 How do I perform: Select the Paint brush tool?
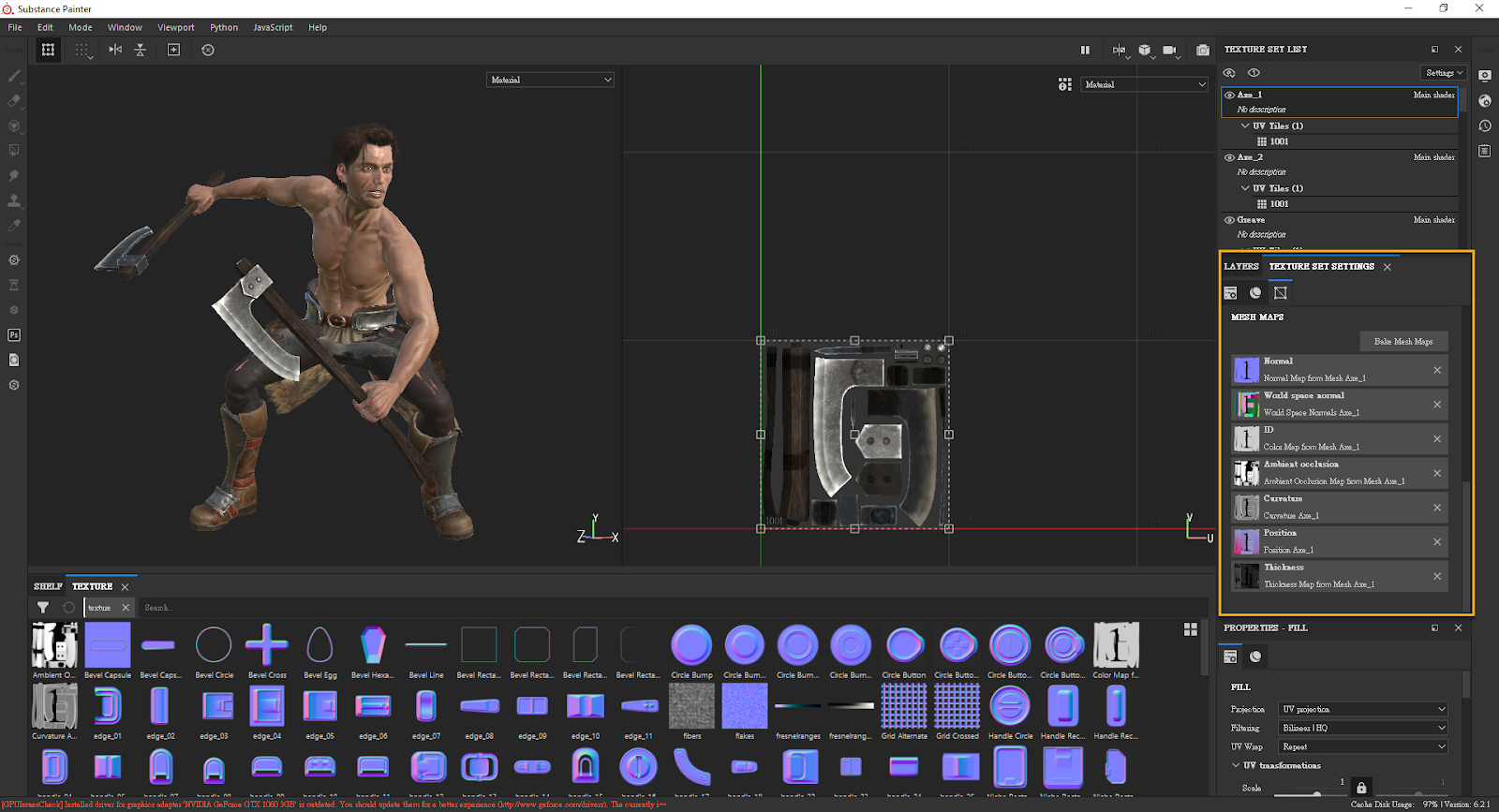tap(14, 76)
